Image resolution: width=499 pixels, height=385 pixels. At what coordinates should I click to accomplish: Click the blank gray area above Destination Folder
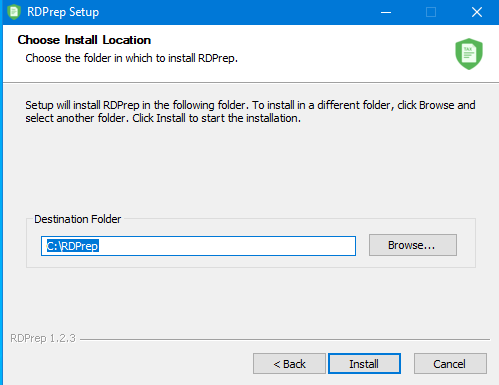250,170
